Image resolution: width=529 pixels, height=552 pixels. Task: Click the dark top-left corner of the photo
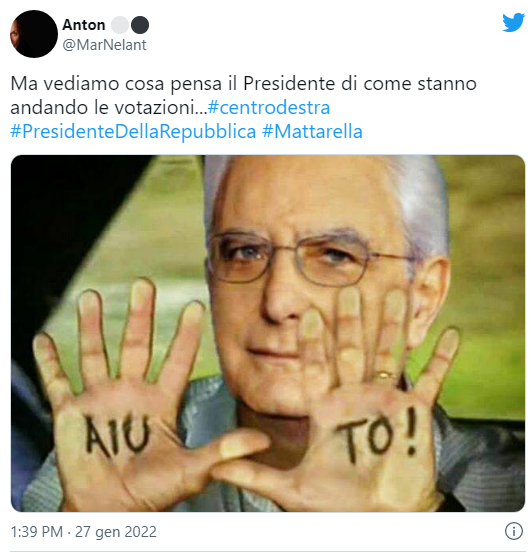(53, 197)
